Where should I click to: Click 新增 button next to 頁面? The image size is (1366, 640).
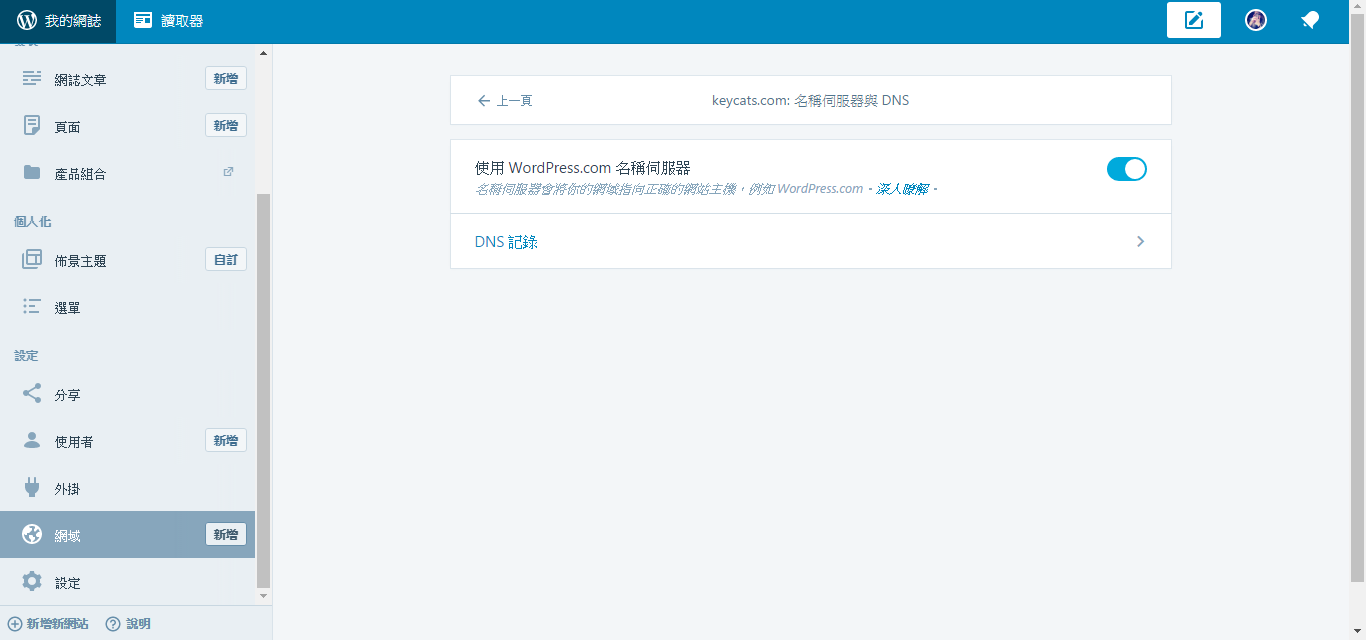click(x=226, y=125)
